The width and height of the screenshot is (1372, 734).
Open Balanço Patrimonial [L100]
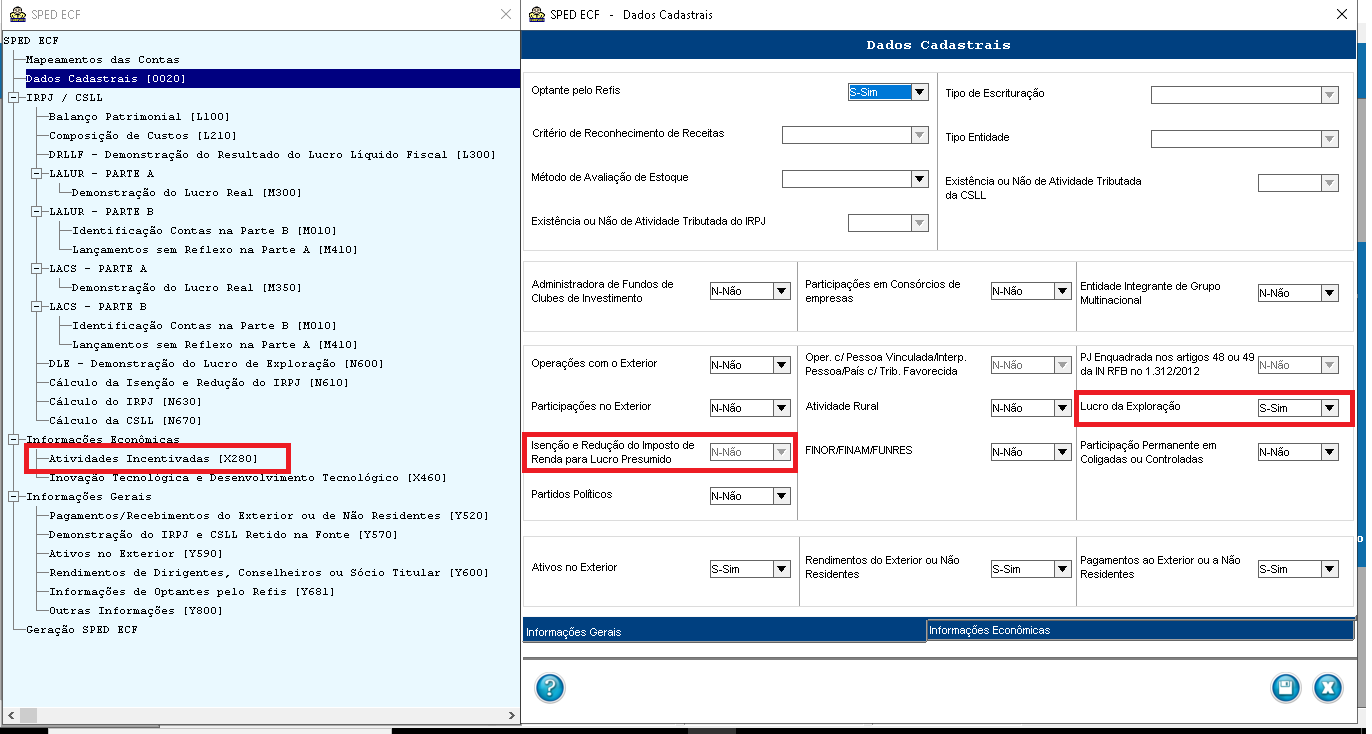click(x=139, y=117)
